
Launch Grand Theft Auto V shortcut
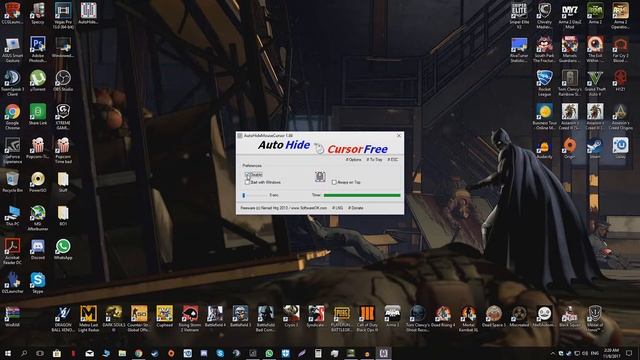tap(595, 83)
